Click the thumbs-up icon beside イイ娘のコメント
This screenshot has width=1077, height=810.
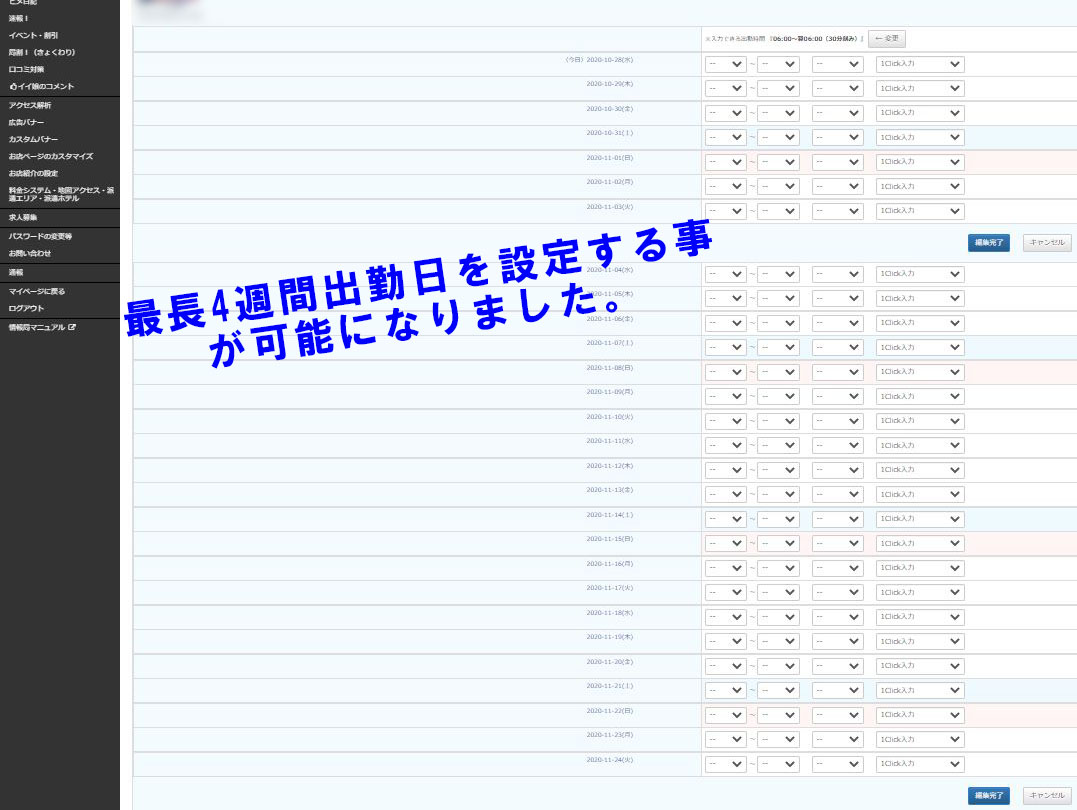[x=13, y=87]
